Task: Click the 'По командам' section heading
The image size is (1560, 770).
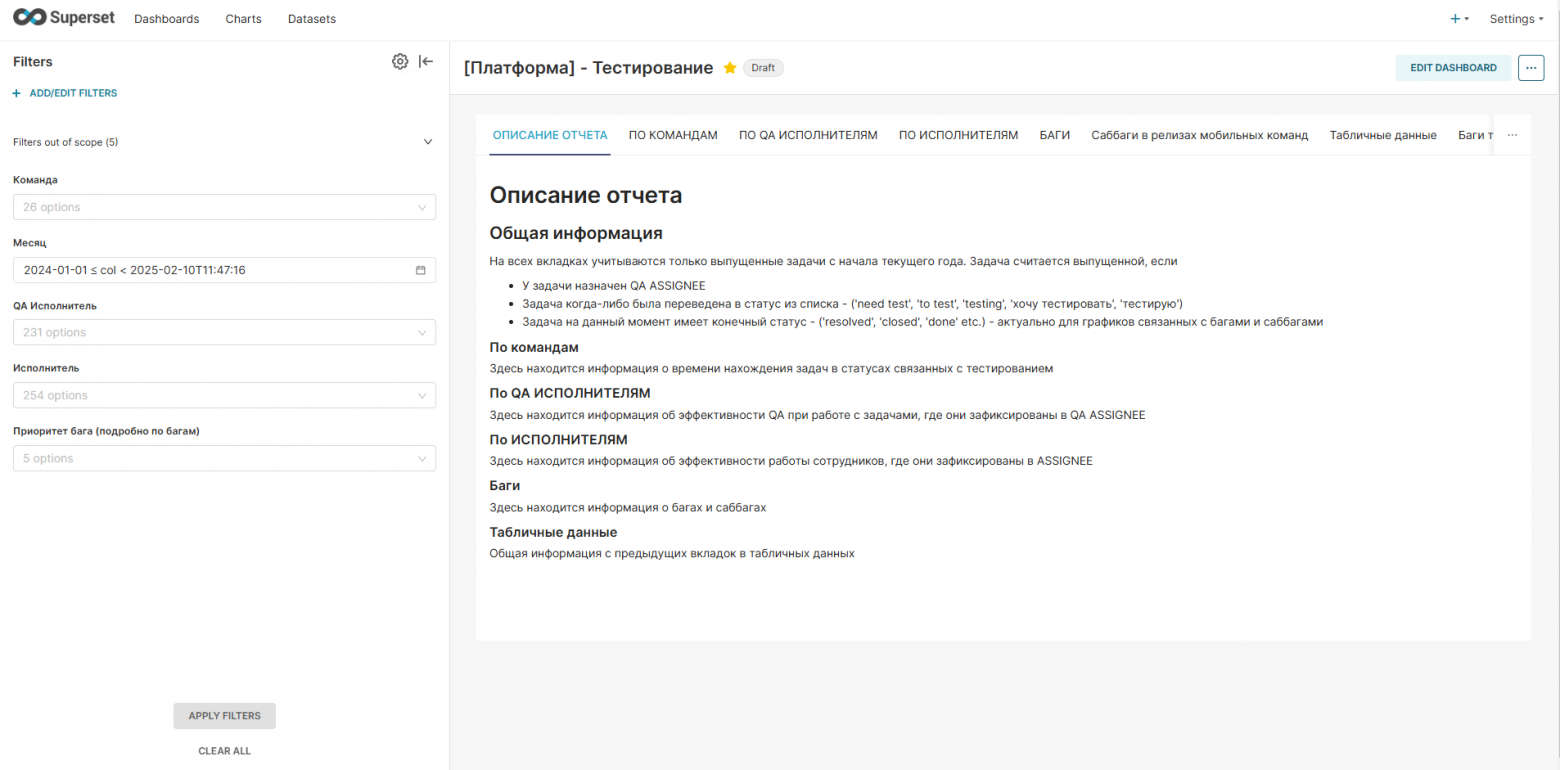Action: pyautogui.click(x=534, y=347)
